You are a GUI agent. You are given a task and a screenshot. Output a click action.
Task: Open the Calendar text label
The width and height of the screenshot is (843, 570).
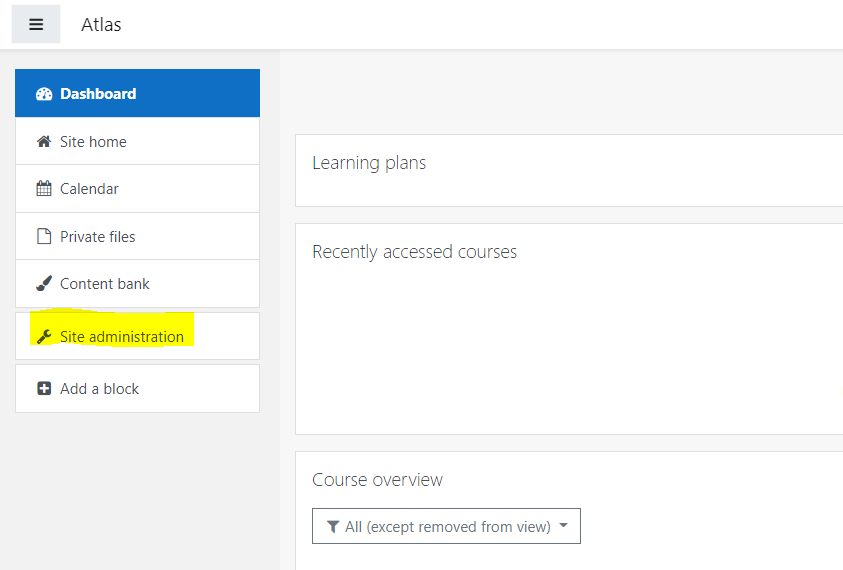click(89, 189)
